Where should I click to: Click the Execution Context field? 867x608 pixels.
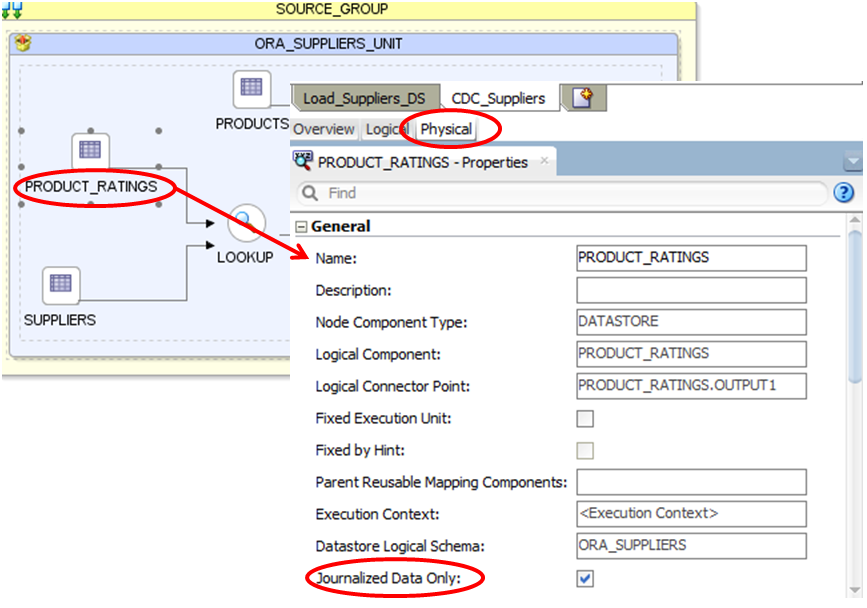point(691,515)
